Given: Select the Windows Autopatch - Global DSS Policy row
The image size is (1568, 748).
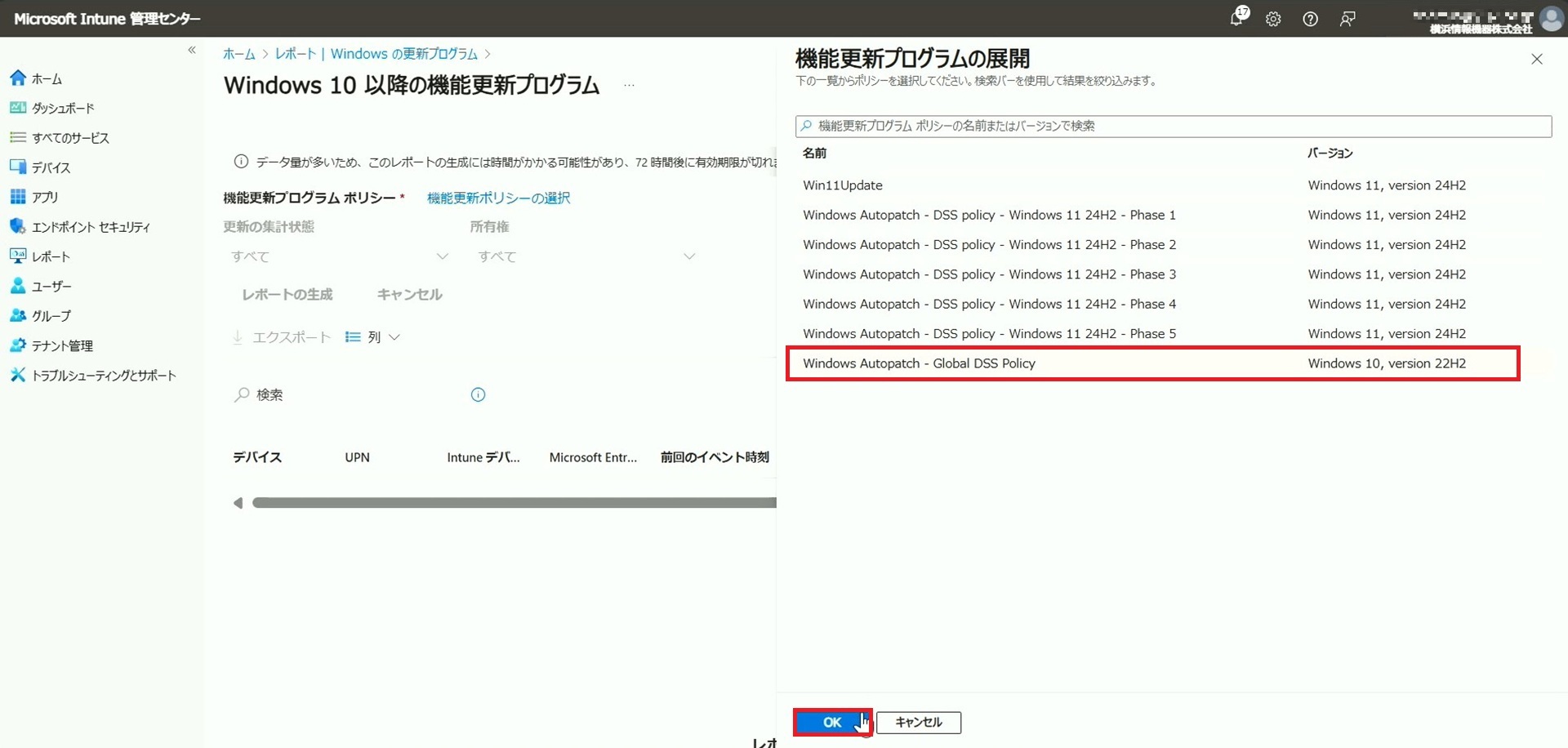Looking at the screenshot, I should click(x=1152, y=363).
